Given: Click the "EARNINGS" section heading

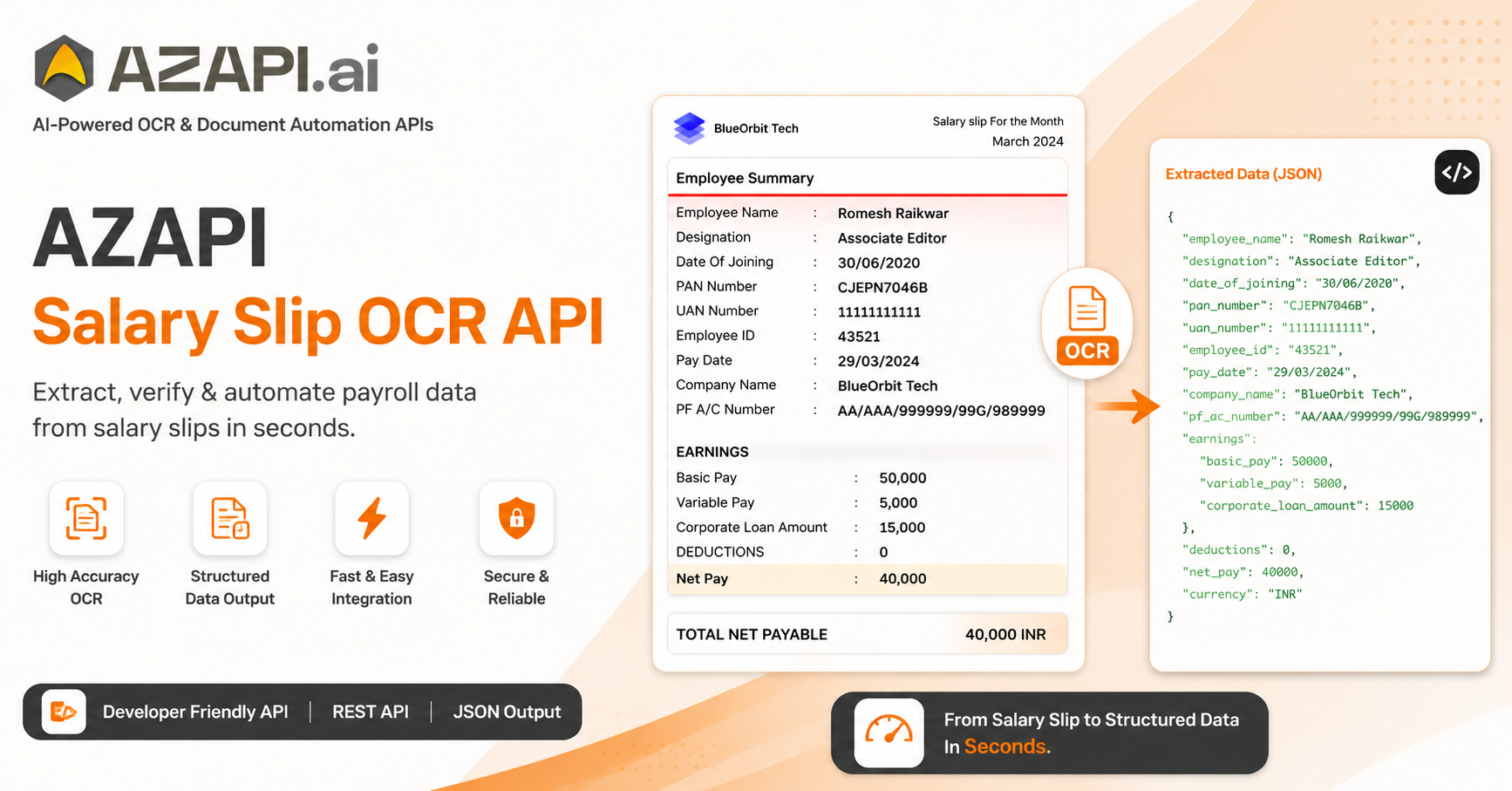Looking at the screenshot, I should pos(712,452).
